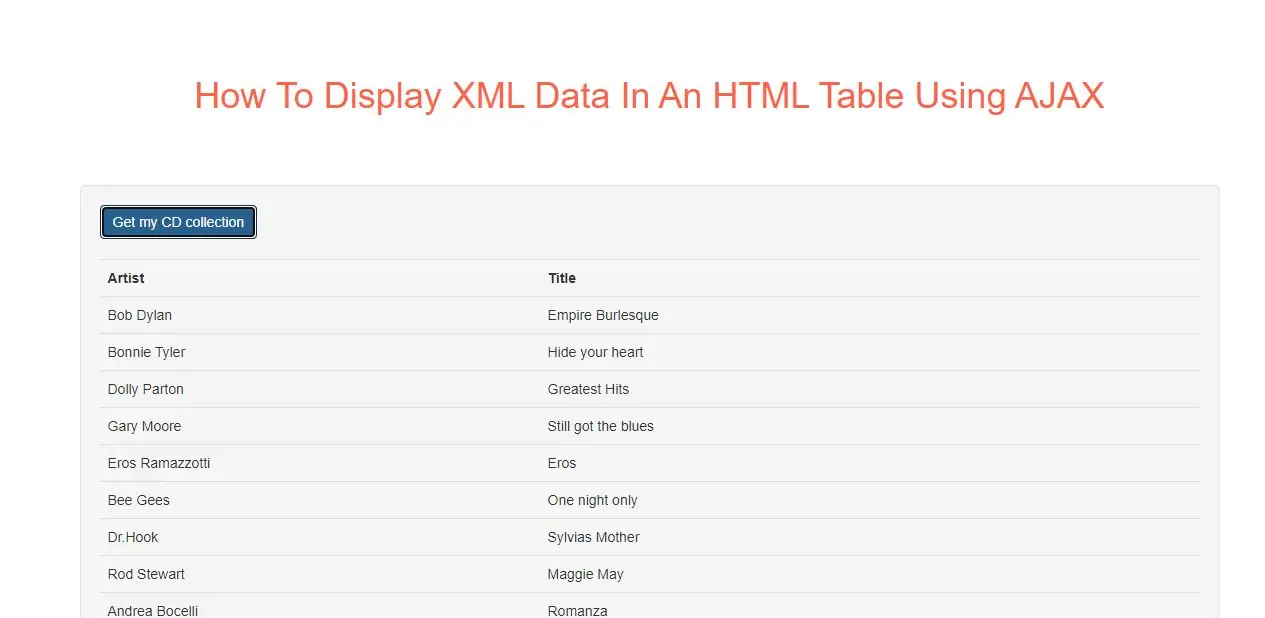Select the Eros Ramazzotti row
Viewport: 1265px width, 618px height.
point(158,463)
